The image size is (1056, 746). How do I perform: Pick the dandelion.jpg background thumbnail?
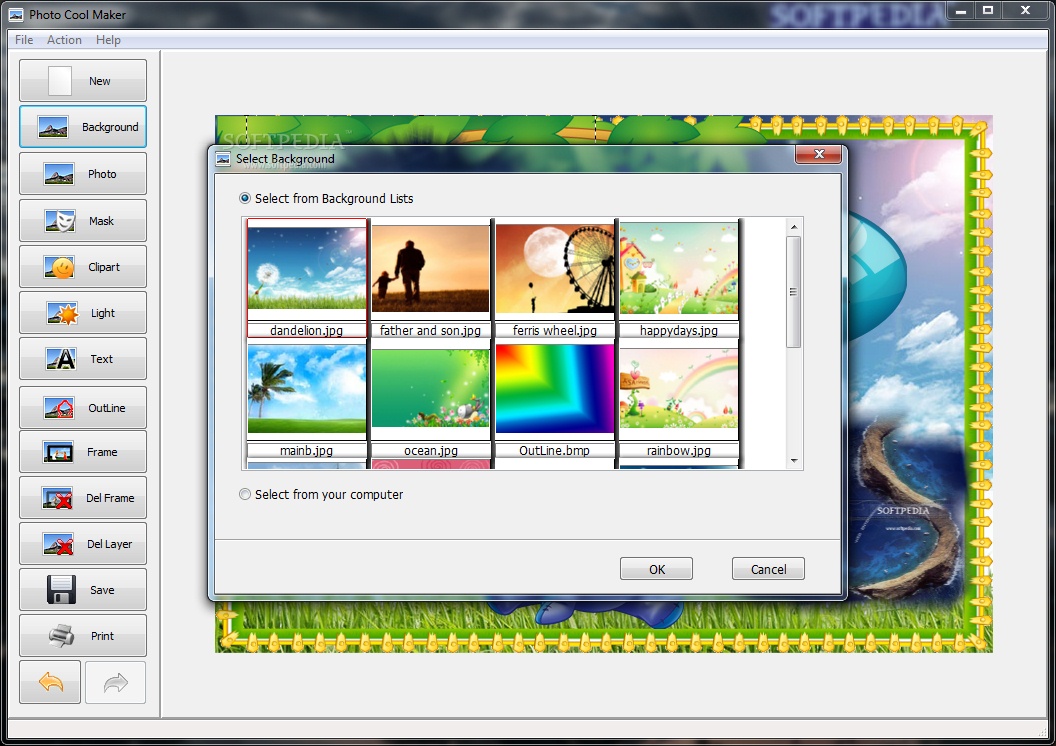click(x=307, y=268)
